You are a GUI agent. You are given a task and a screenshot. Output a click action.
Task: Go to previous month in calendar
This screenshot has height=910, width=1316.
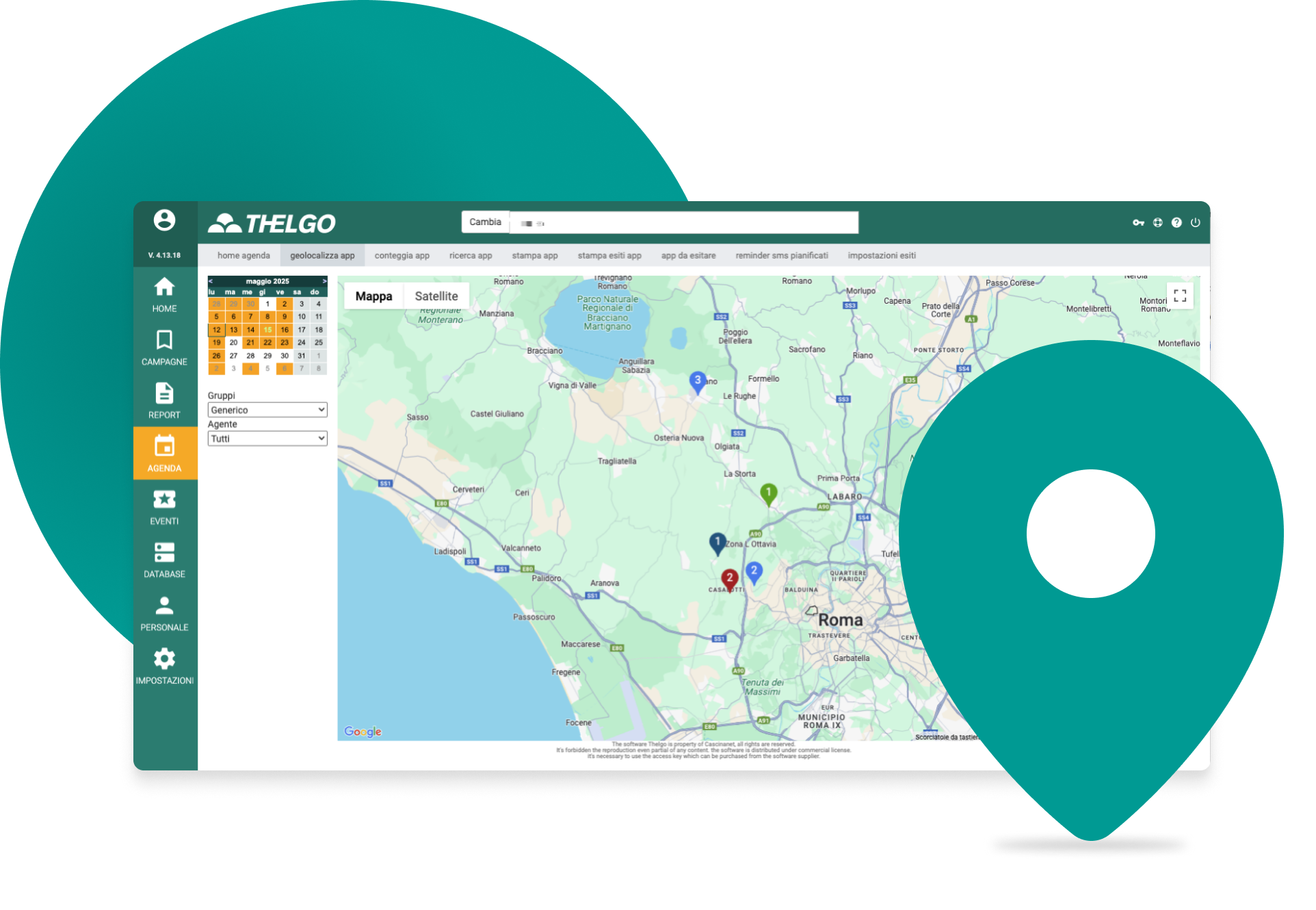point(211,281)
